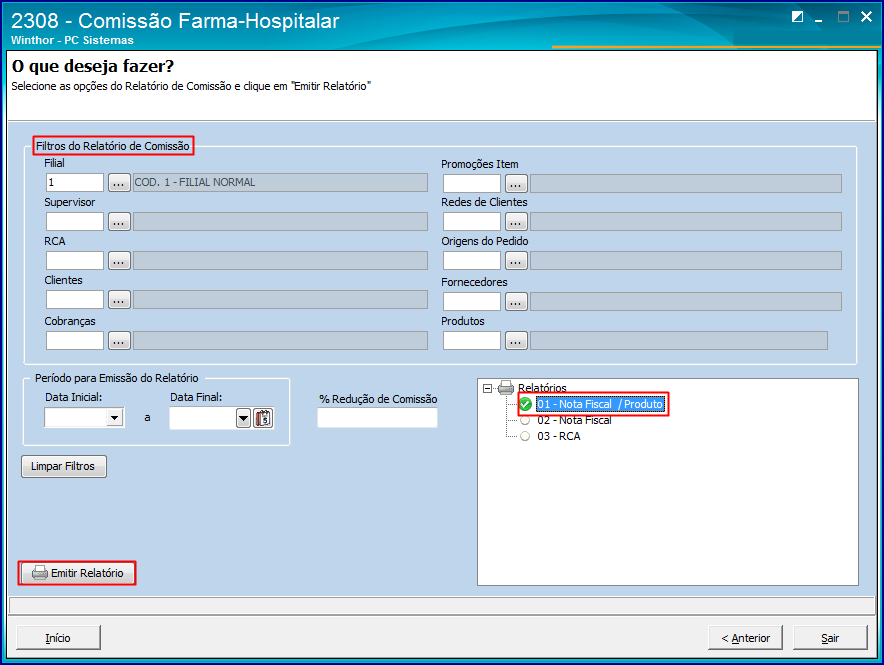The height and width of the screenshot is (665, 884).
Task: Focus the Promoções Item code input
Action: pyautogui.click(x=472, y=183)
